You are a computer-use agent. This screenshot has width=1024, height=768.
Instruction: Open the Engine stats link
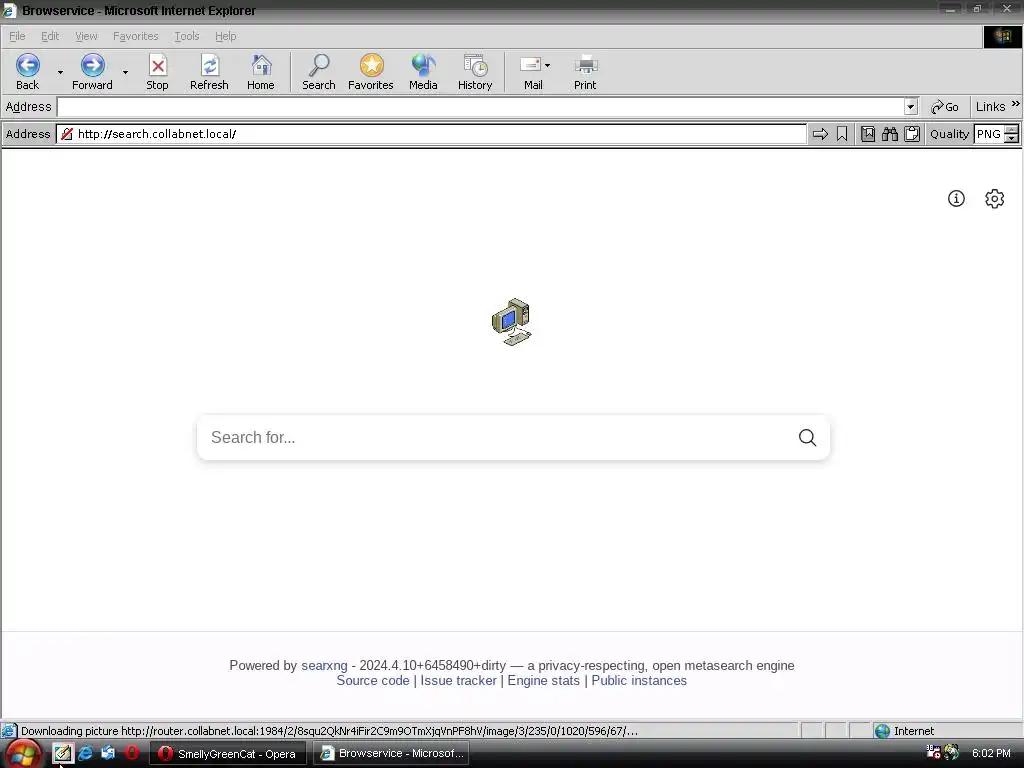543,680
